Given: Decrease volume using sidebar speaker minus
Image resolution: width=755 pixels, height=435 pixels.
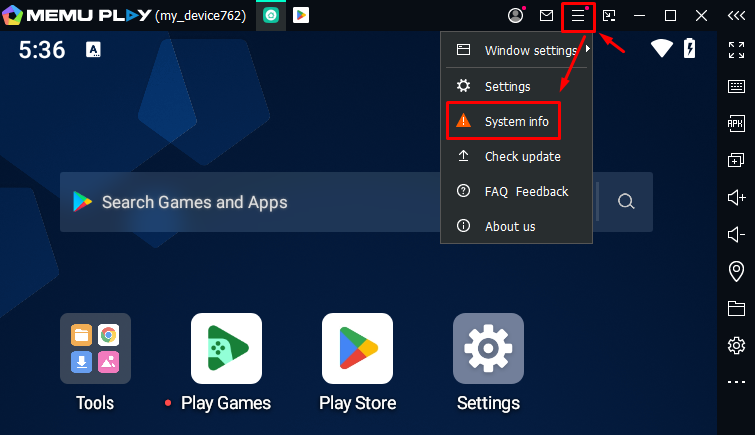Looking at the screenshot, I should click(736, 235).
